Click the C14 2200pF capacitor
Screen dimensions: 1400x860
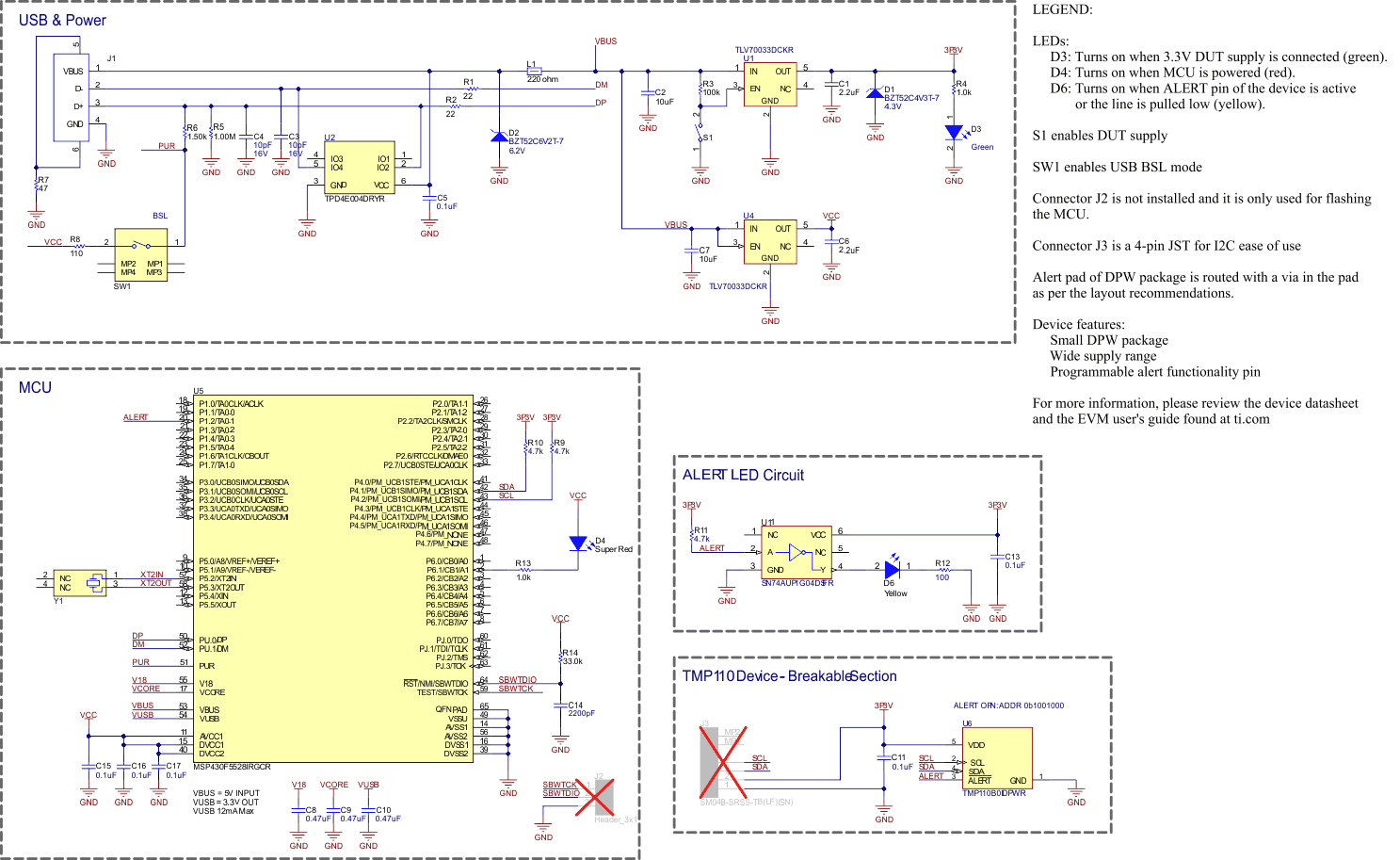point(561,705)
